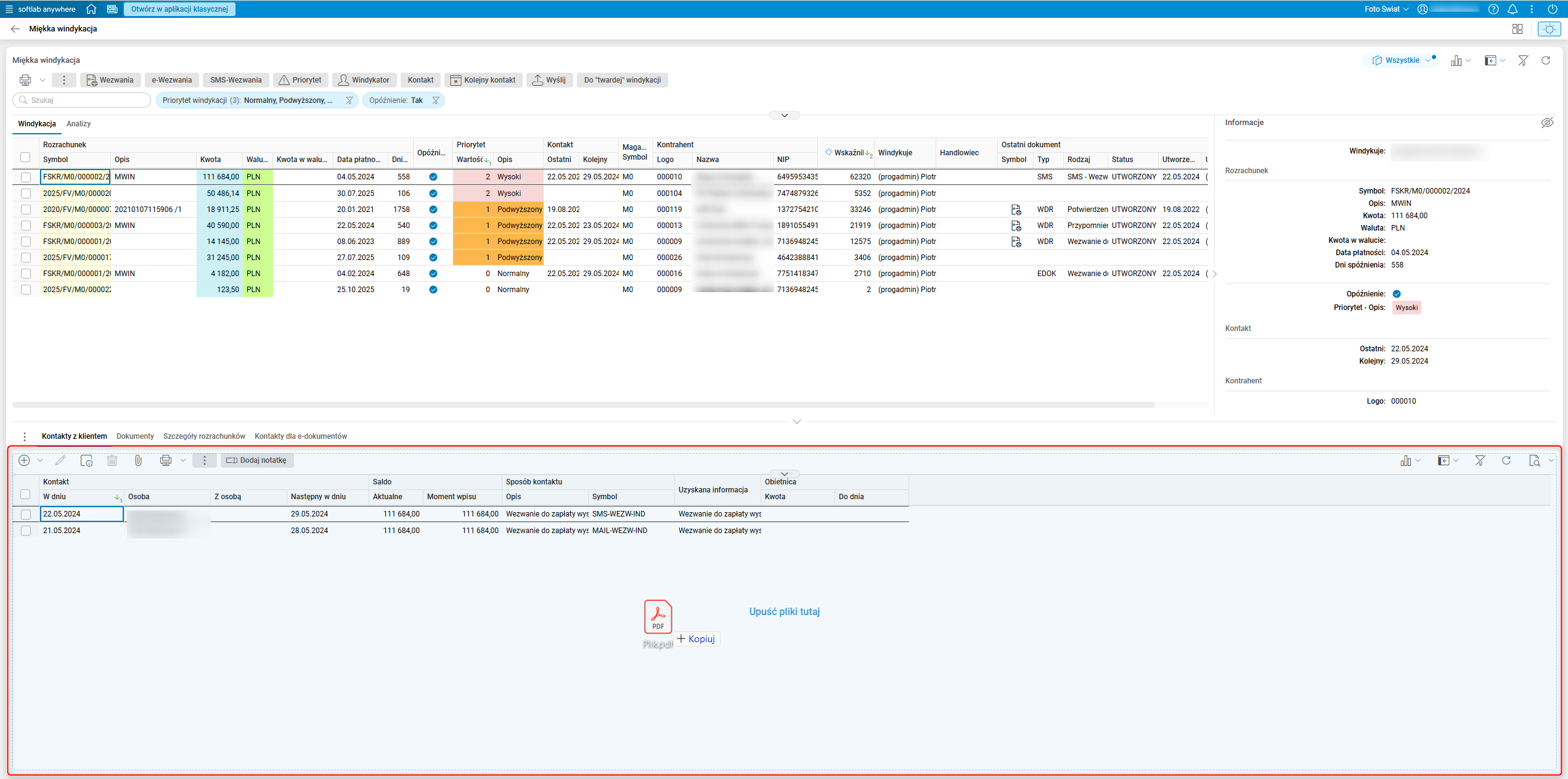Switch to the Analizy tab
The height and width of the screenshot is (779, 1568).
(78, 124)
